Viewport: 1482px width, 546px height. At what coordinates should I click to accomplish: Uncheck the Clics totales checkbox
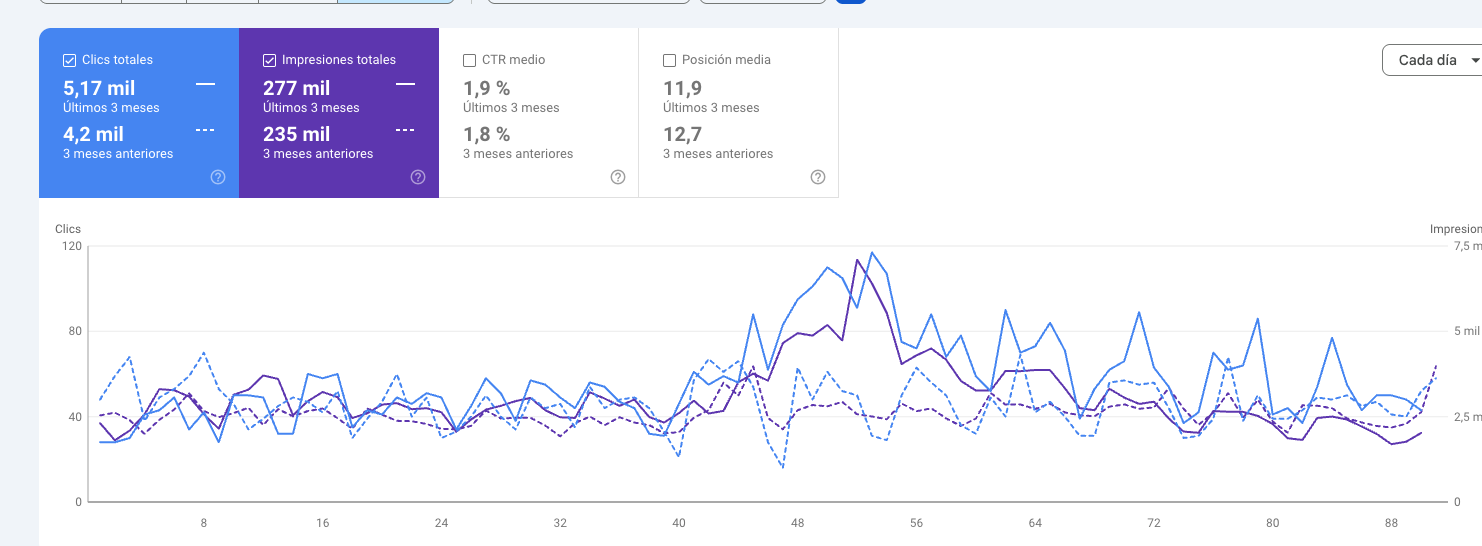69,60
